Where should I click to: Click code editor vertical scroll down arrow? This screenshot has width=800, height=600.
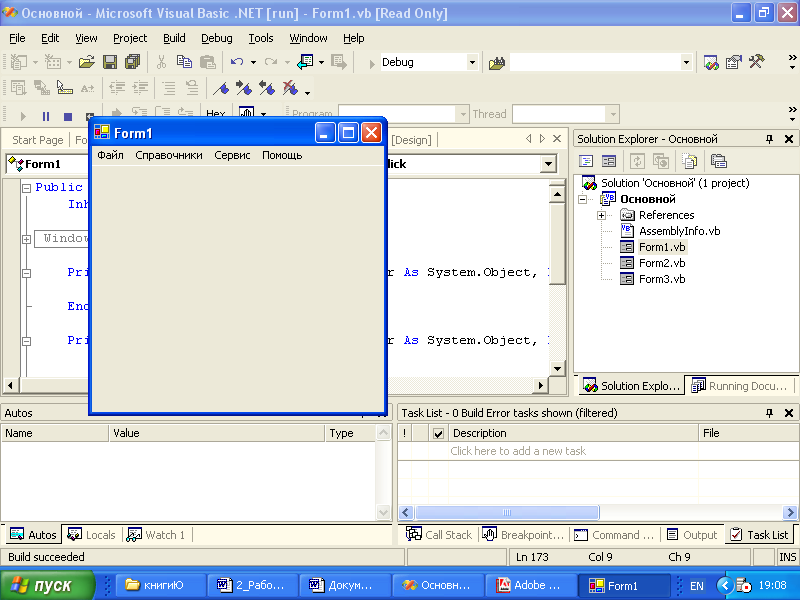(557, 368)
